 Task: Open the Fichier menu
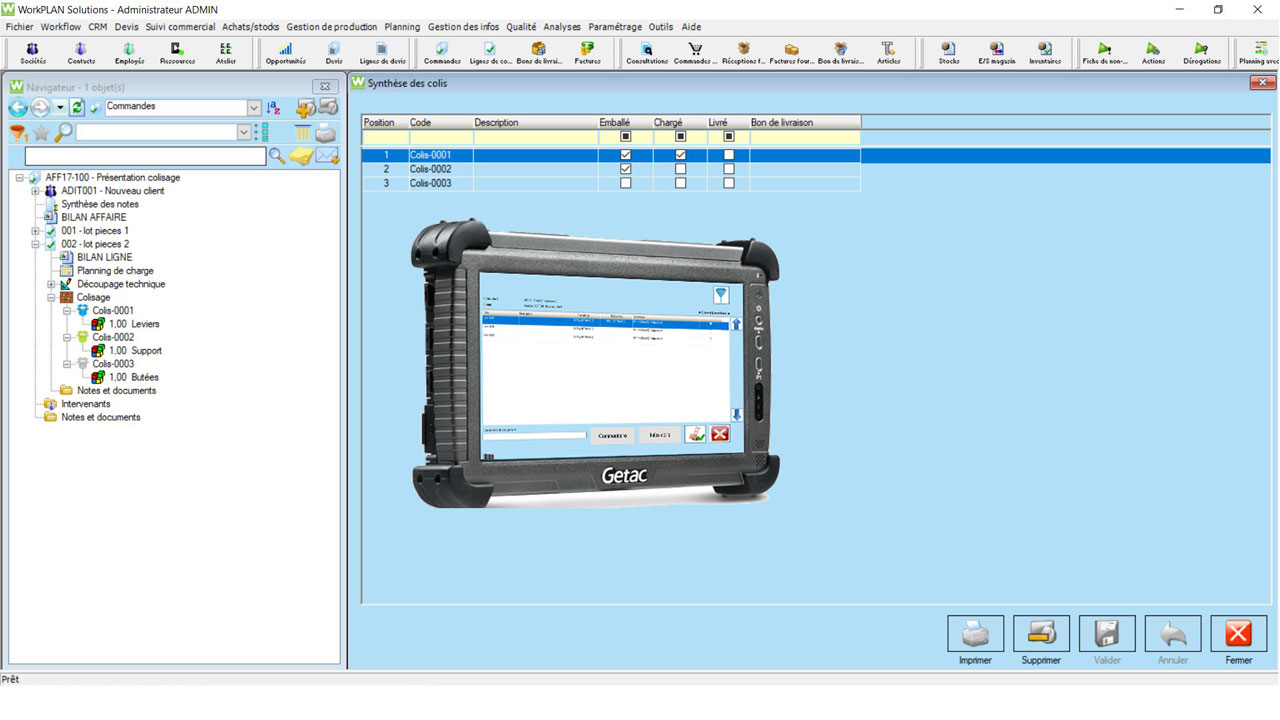point(19,27)
